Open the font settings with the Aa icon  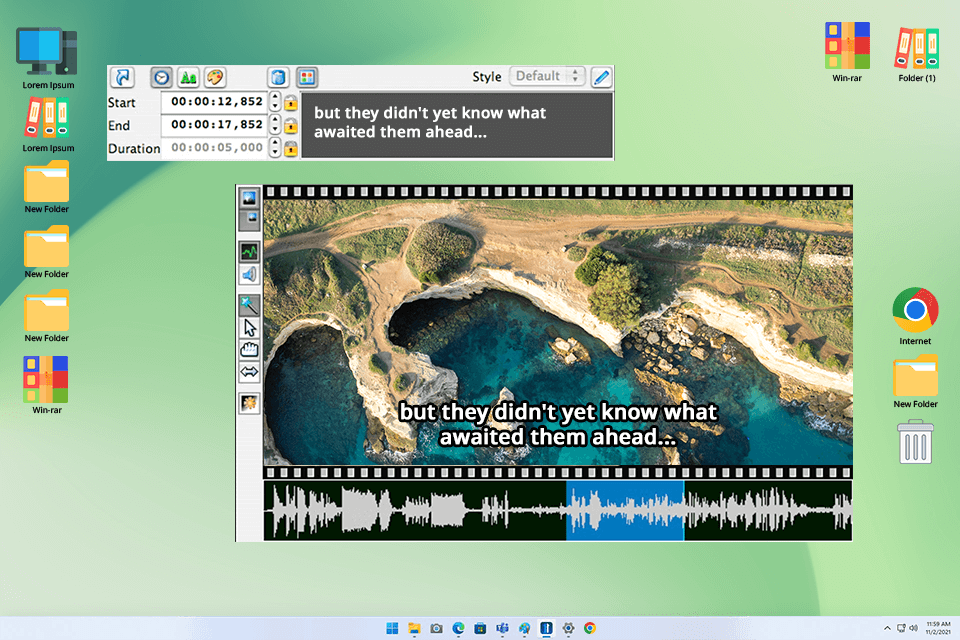click(x=189, y=77)
